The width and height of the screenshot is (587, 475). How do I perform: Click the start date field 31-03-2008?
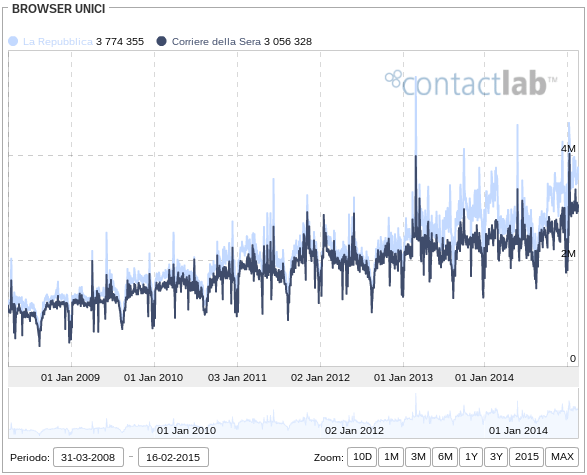click(88, 457)
